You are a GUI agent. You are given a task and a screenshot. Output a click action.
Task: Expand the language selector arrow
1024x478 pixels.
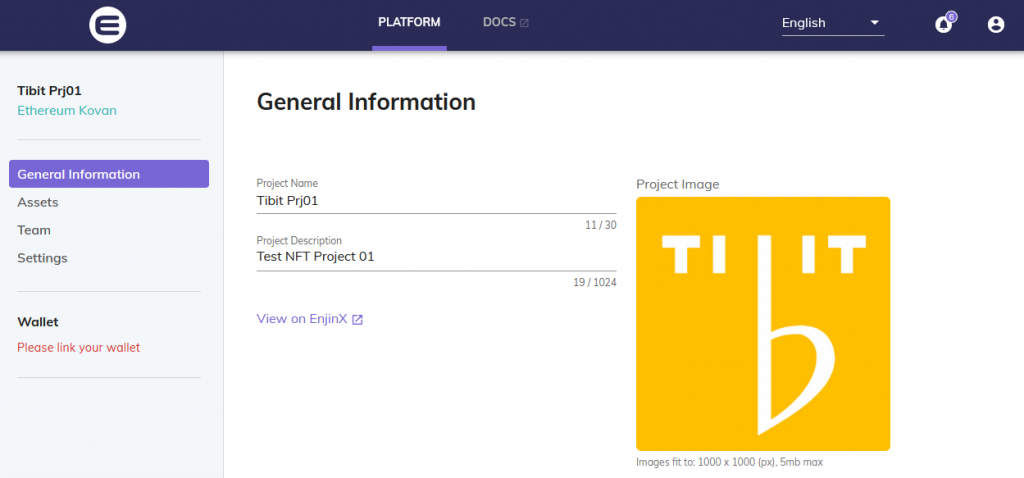point(874,23)
